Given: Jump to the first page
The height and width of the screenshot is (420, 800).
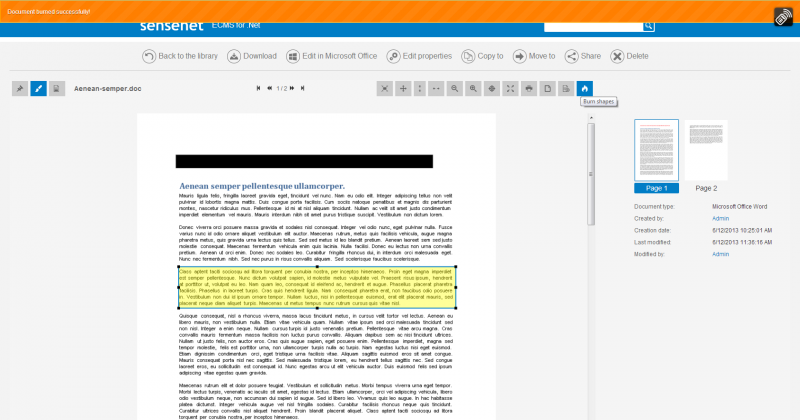Looking at the screenshot, I should [x=259, y=88].
